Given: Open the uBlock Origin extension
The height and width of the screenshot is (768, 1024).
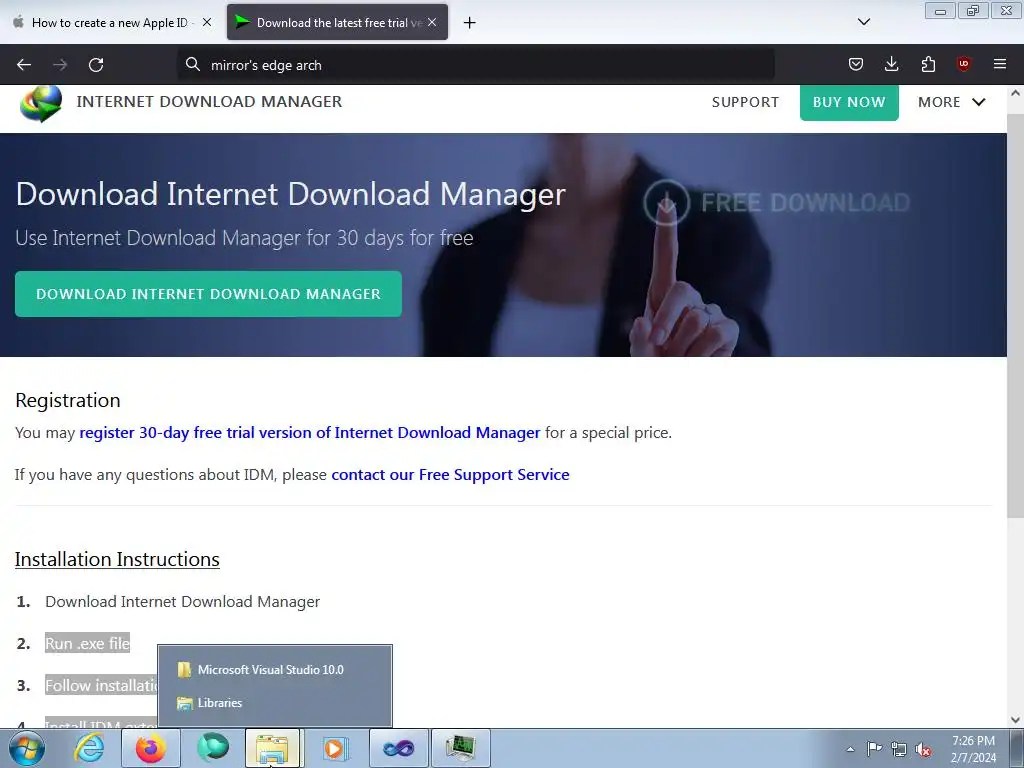Looking at the screenshot, I should (963, 64).
